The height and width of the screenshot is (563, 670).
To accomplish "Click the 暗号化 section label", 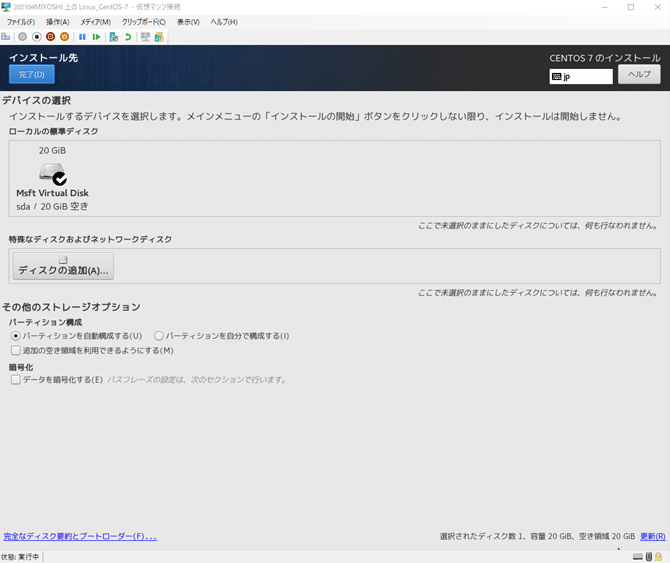I will (21, 367).
